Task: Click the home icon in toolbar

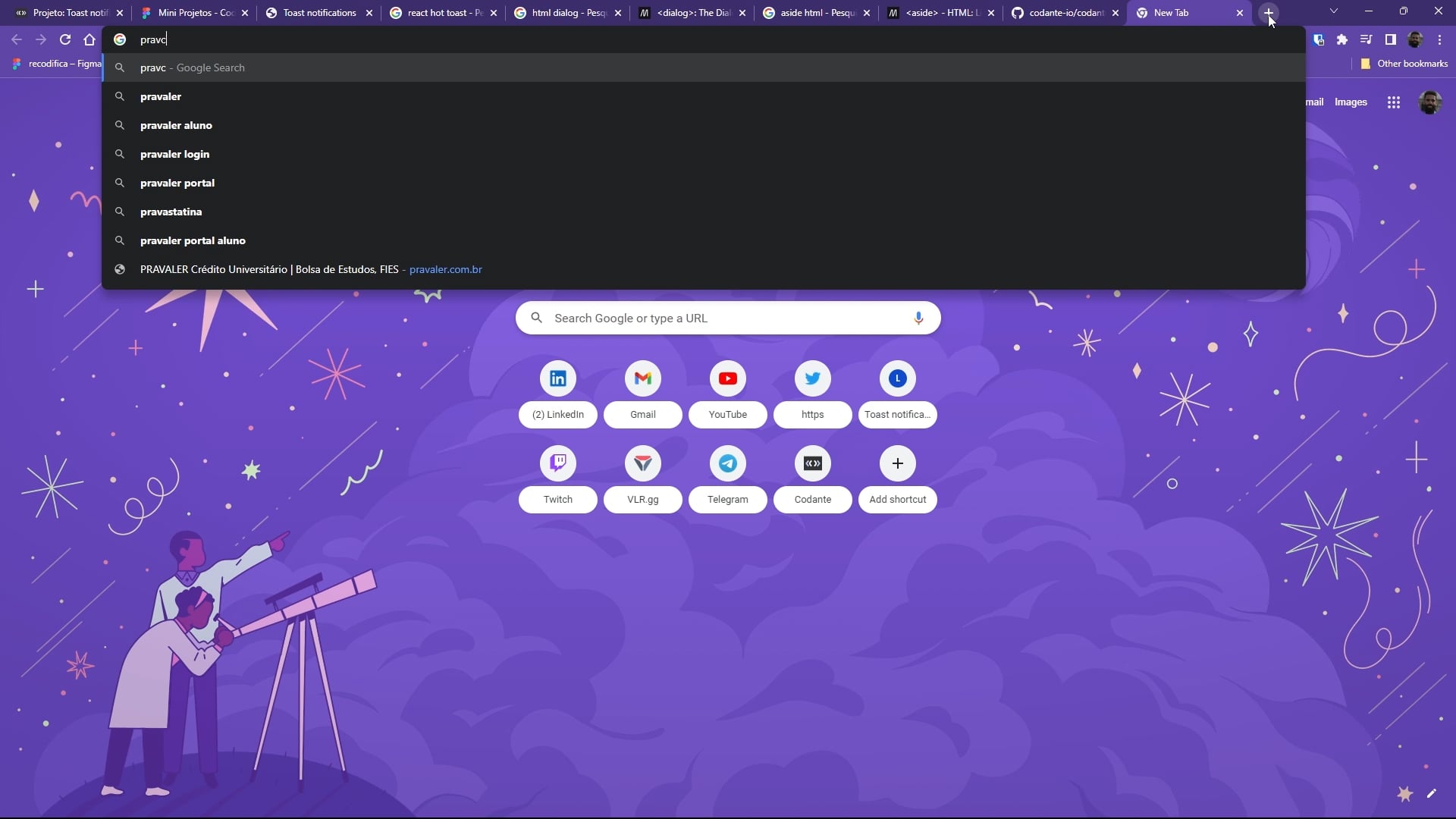Action: (89, 39)
